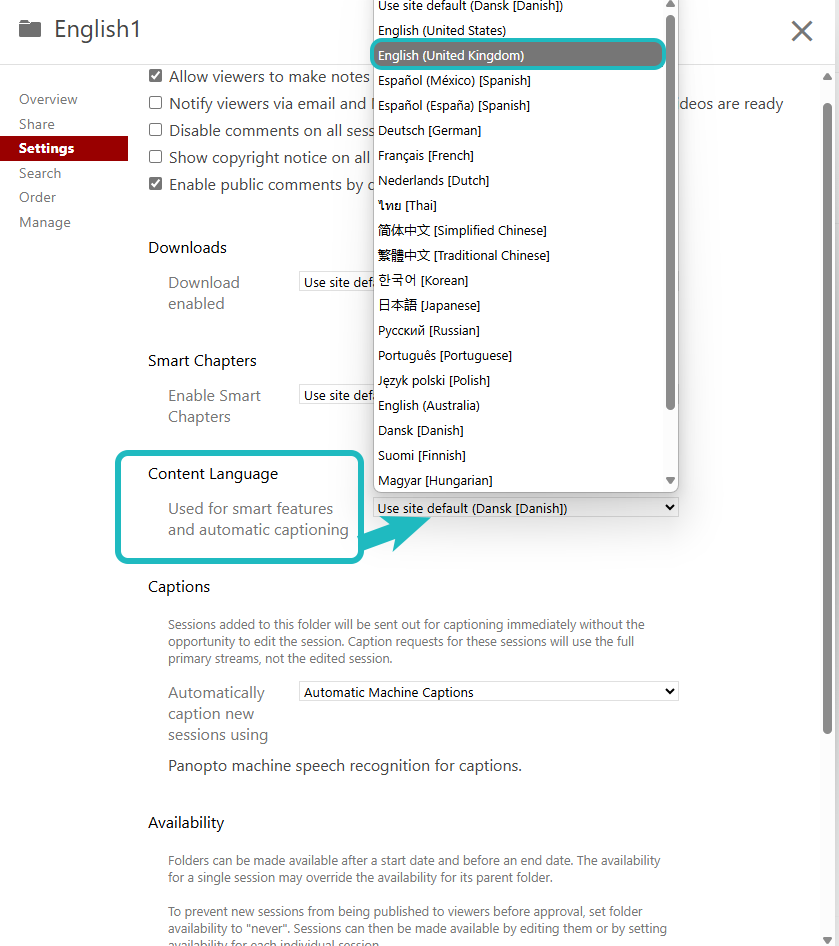
Task: Go to the Manage tab
Action: [x=45, y=222]
